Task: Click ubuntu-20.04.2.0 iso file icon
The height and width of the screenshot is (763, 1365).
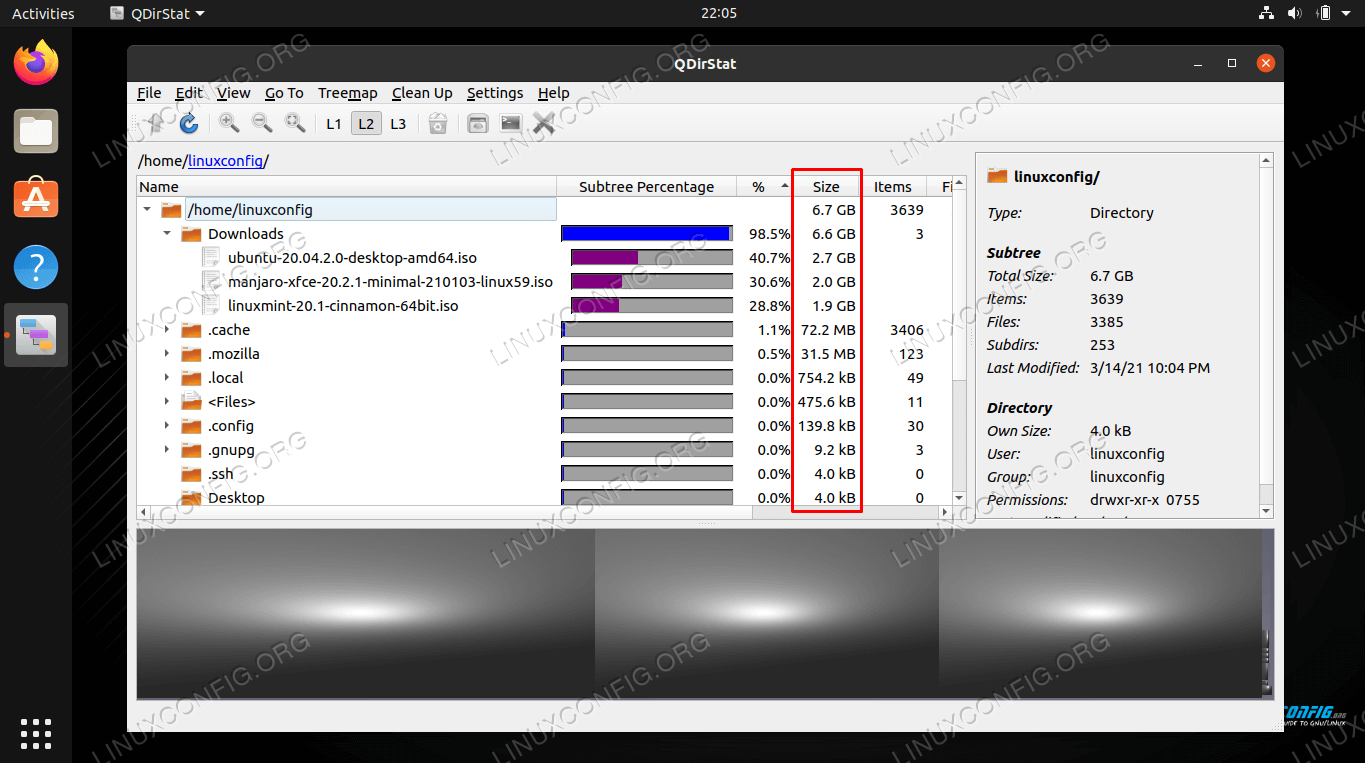Action: click(x=211, y=258)
